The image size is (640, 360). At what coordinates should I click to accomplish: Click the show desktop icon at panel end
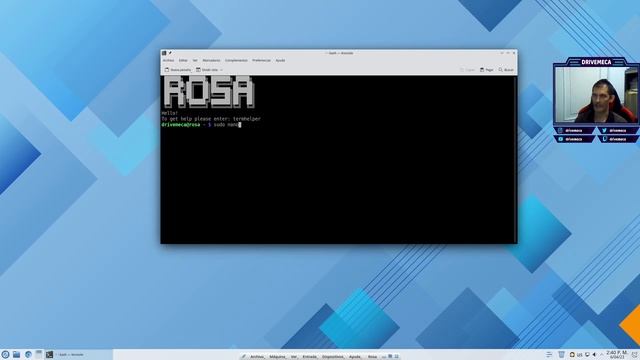[x=635, y=355]
